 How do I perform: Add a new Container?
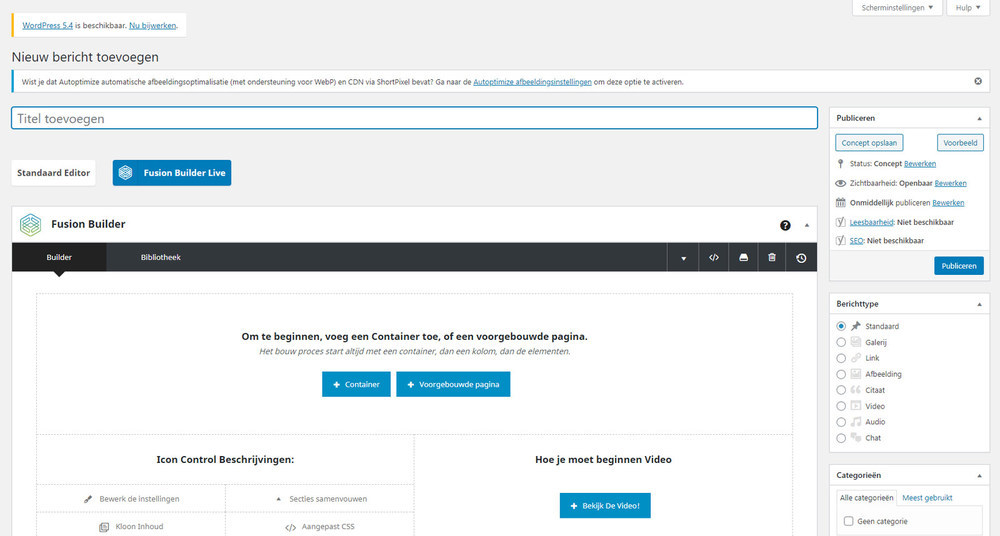(357, 384)
